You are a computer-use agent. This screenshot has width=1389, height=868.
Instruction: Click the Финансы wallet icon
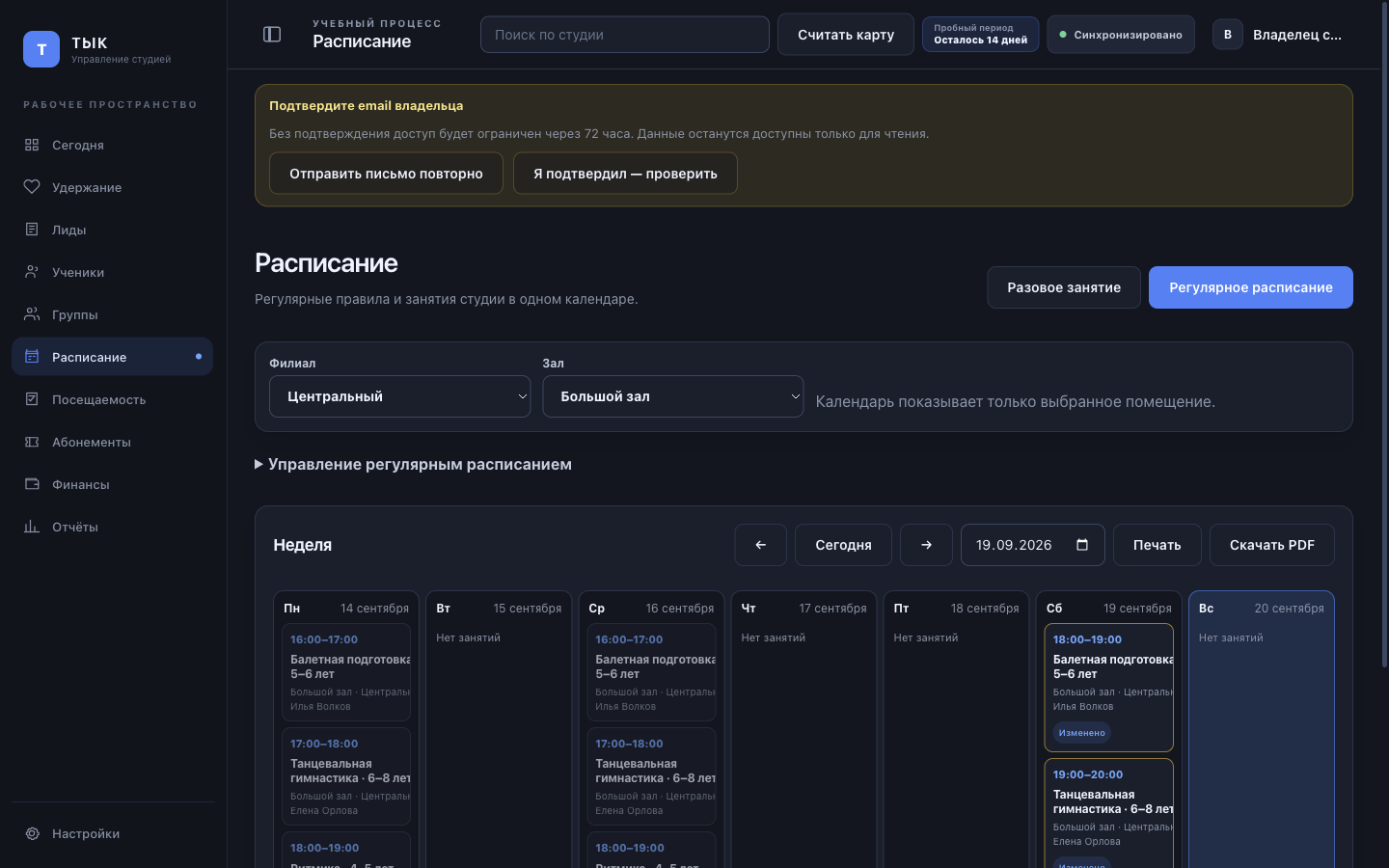click(32, 484)
